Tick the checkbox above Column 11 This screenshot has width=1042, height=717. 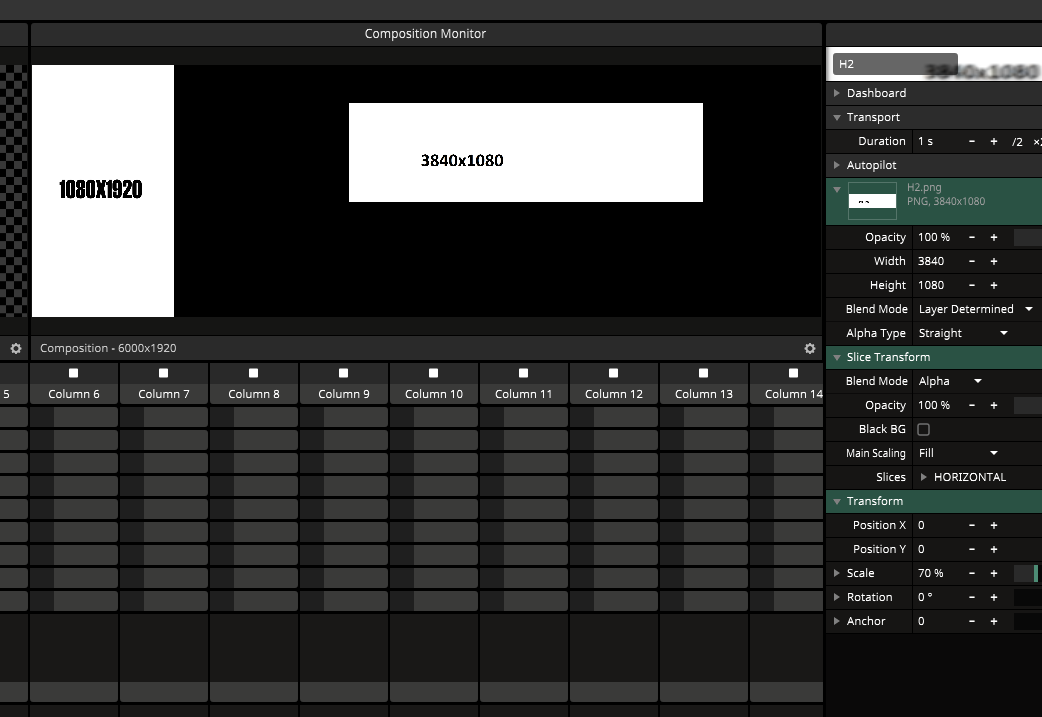pyautogui.click(x=523, y=373)
